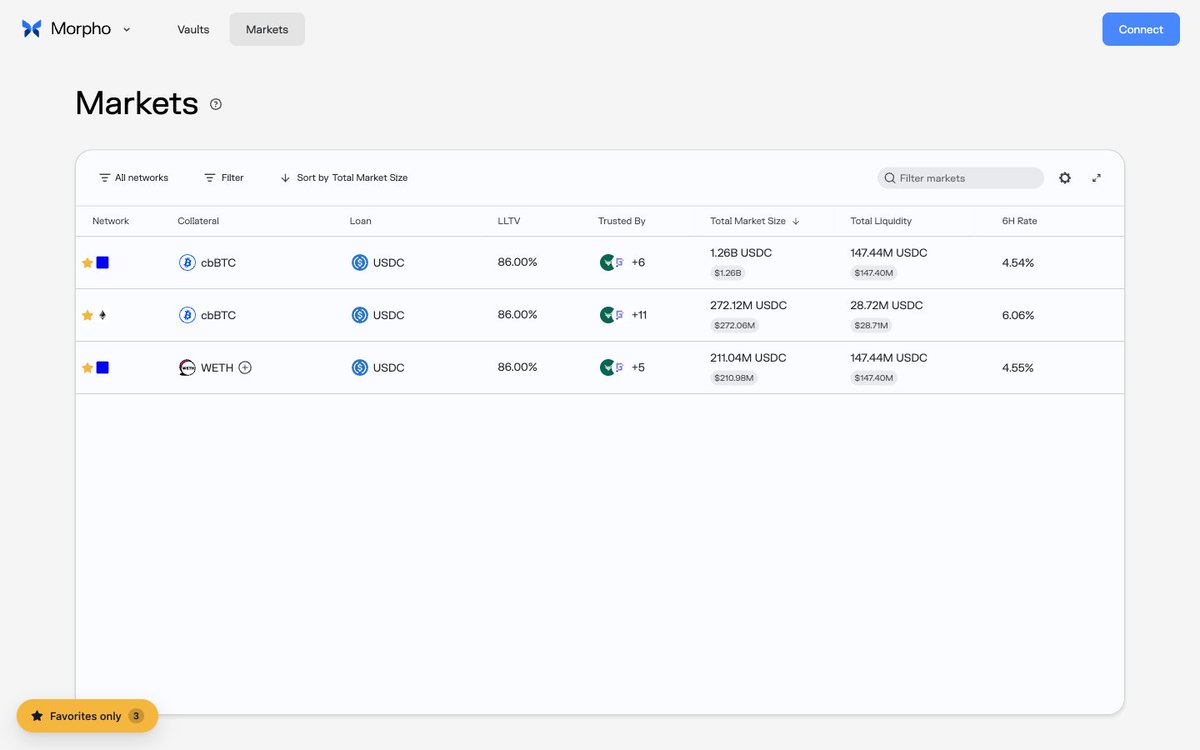Click the $272.06M value badge
Image resolution: width=1200 pixels, height=750 pixels.
(735, 326)
